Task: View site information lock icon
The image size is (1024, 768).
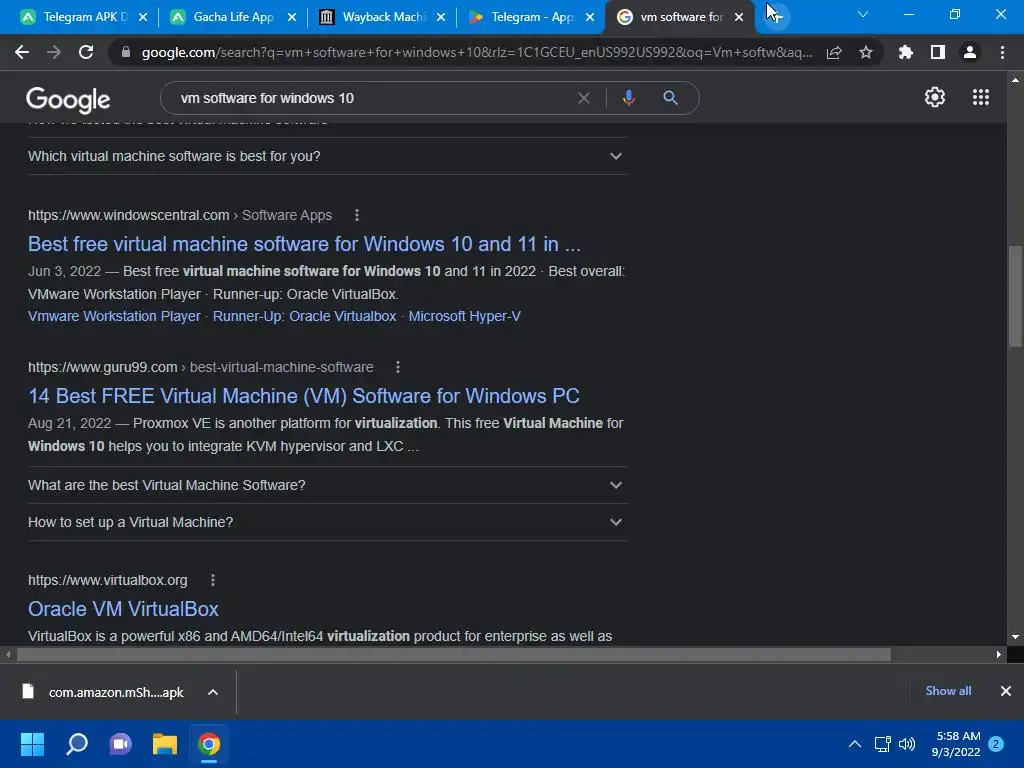Action: (x=126, y=52)
